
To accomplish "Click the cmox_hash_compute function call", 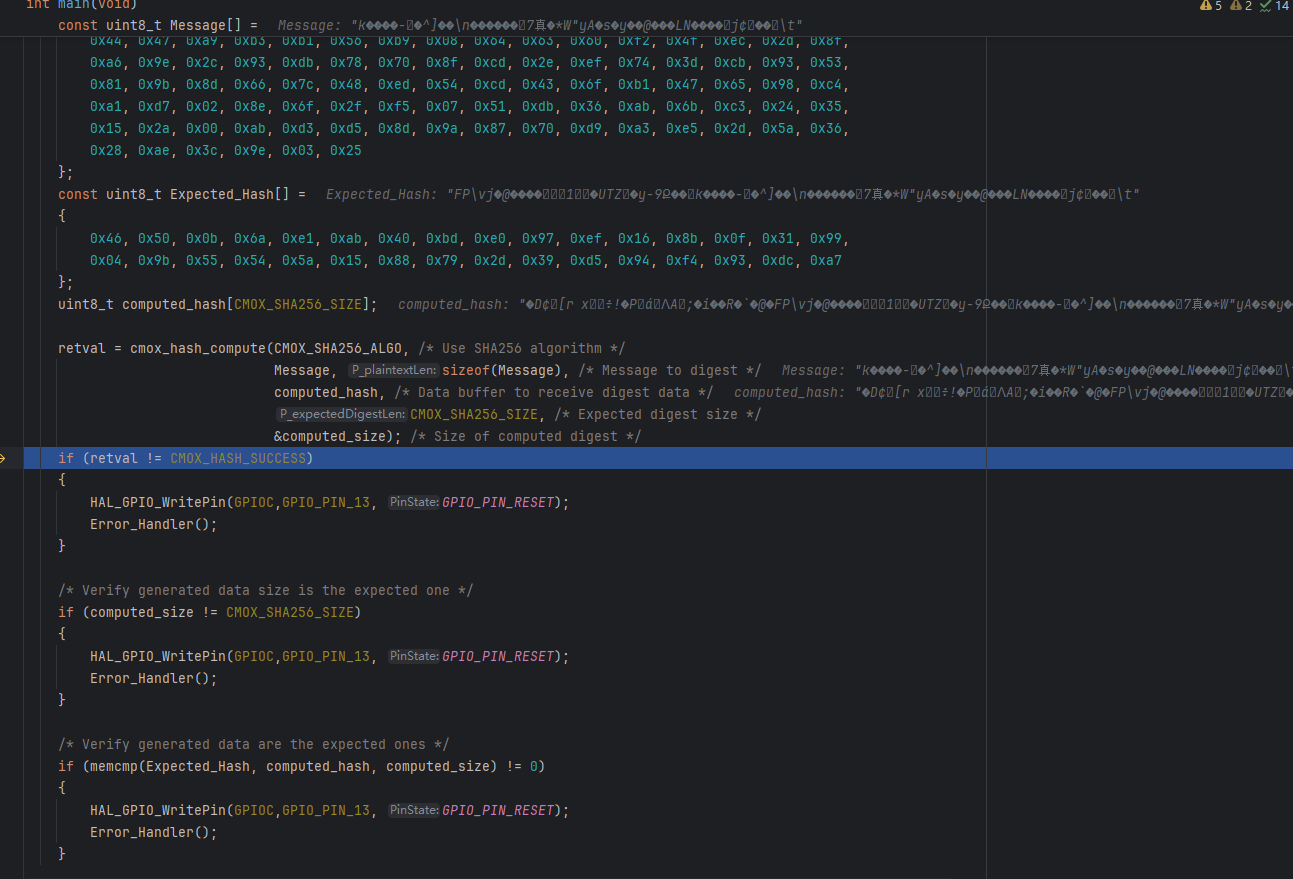I will click(x=198, y=348).
